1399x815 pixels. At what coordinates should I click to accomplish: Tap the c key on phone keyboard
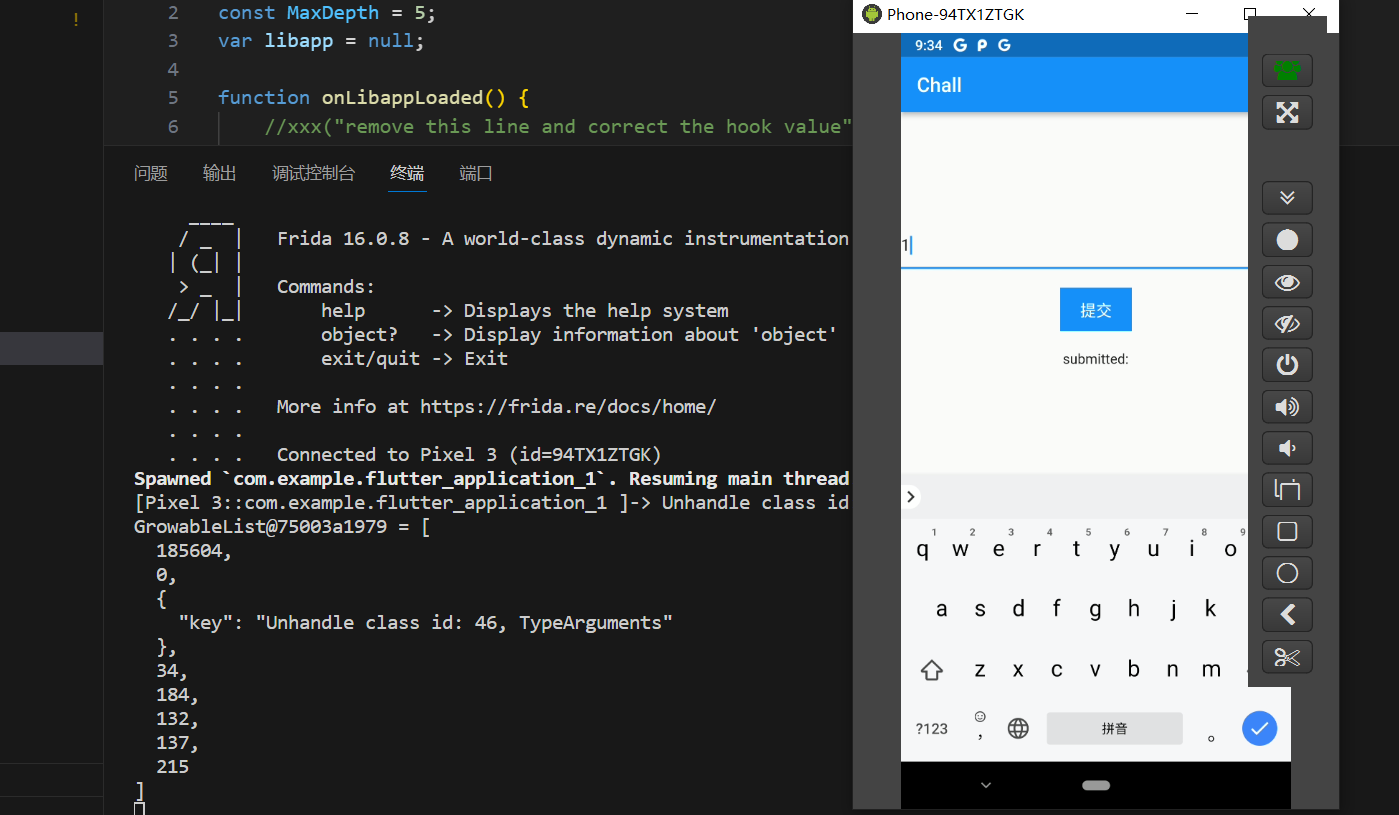coord(1056,670)
